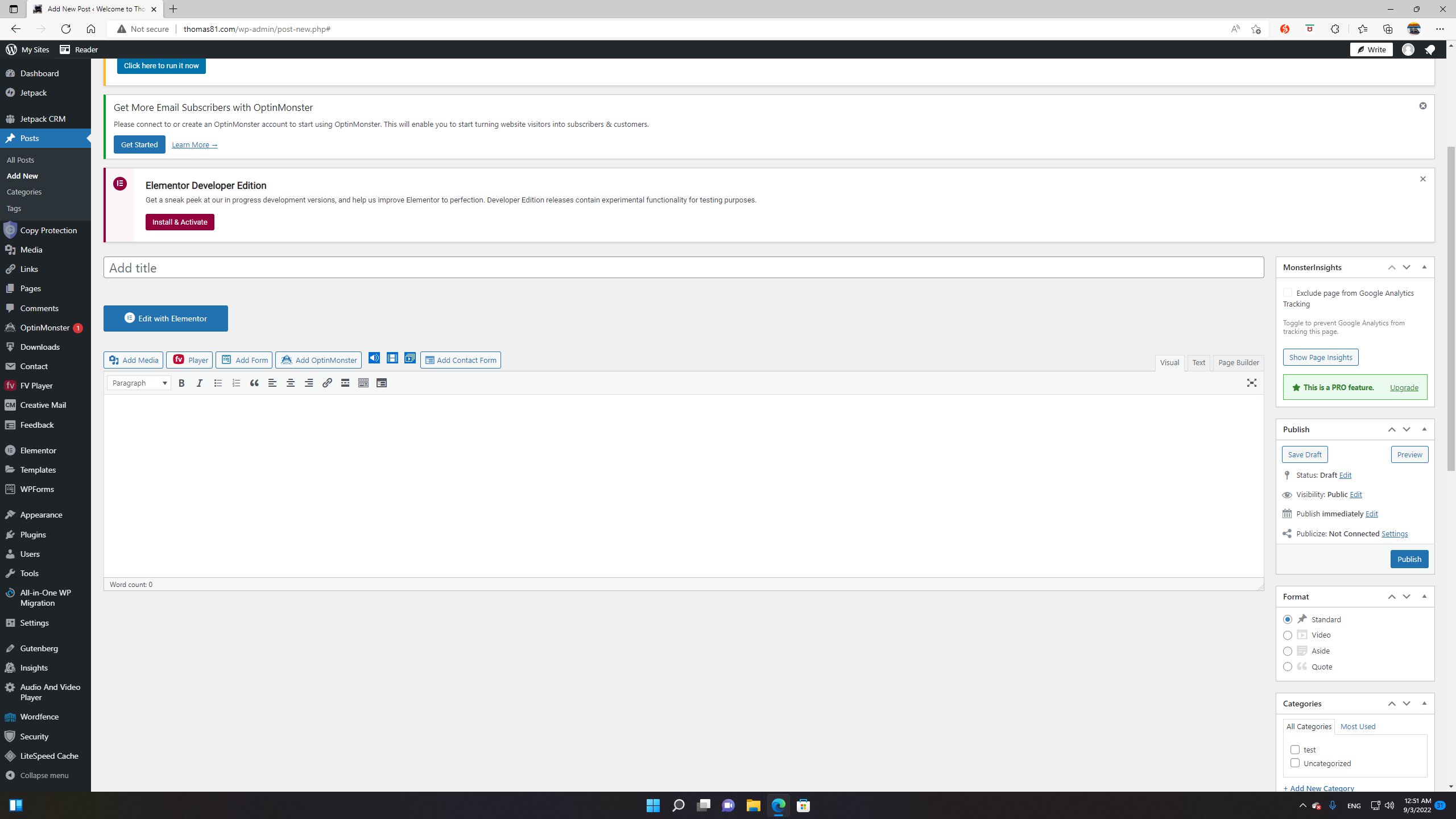Select Aside post format

pyautogui.click(x=1288, y=651)
